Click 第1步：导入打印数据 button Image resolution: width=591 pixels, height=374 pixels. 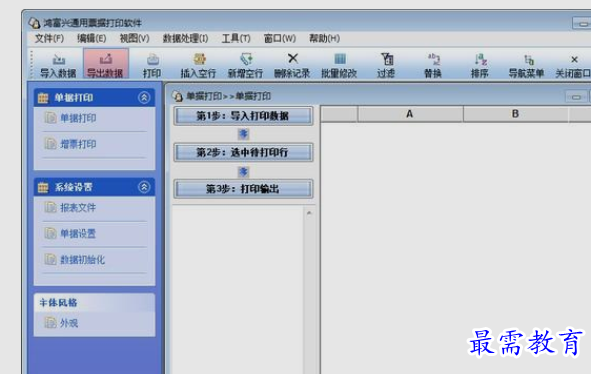[243, 116]
